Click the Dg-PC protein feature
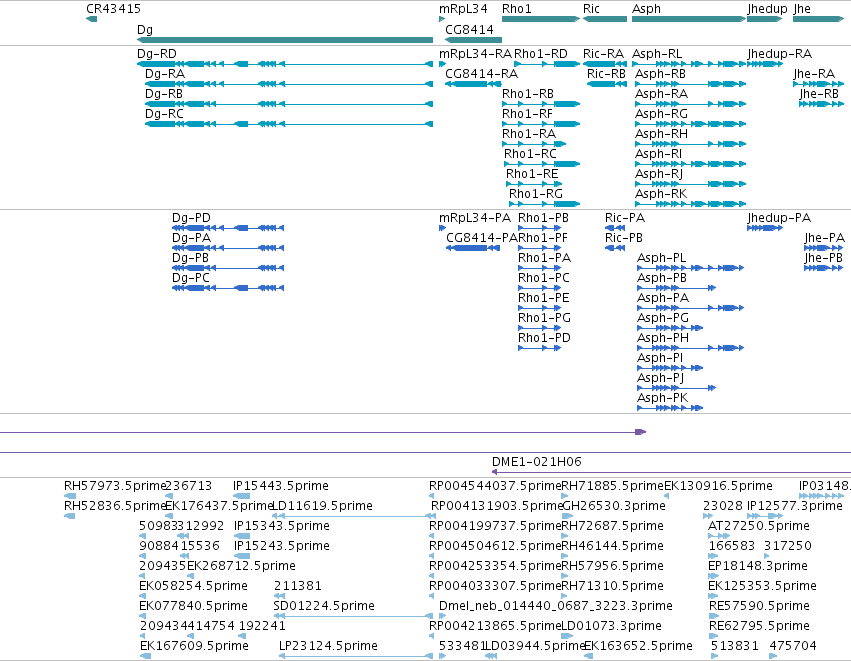The image size is (851, 661). 228,288
